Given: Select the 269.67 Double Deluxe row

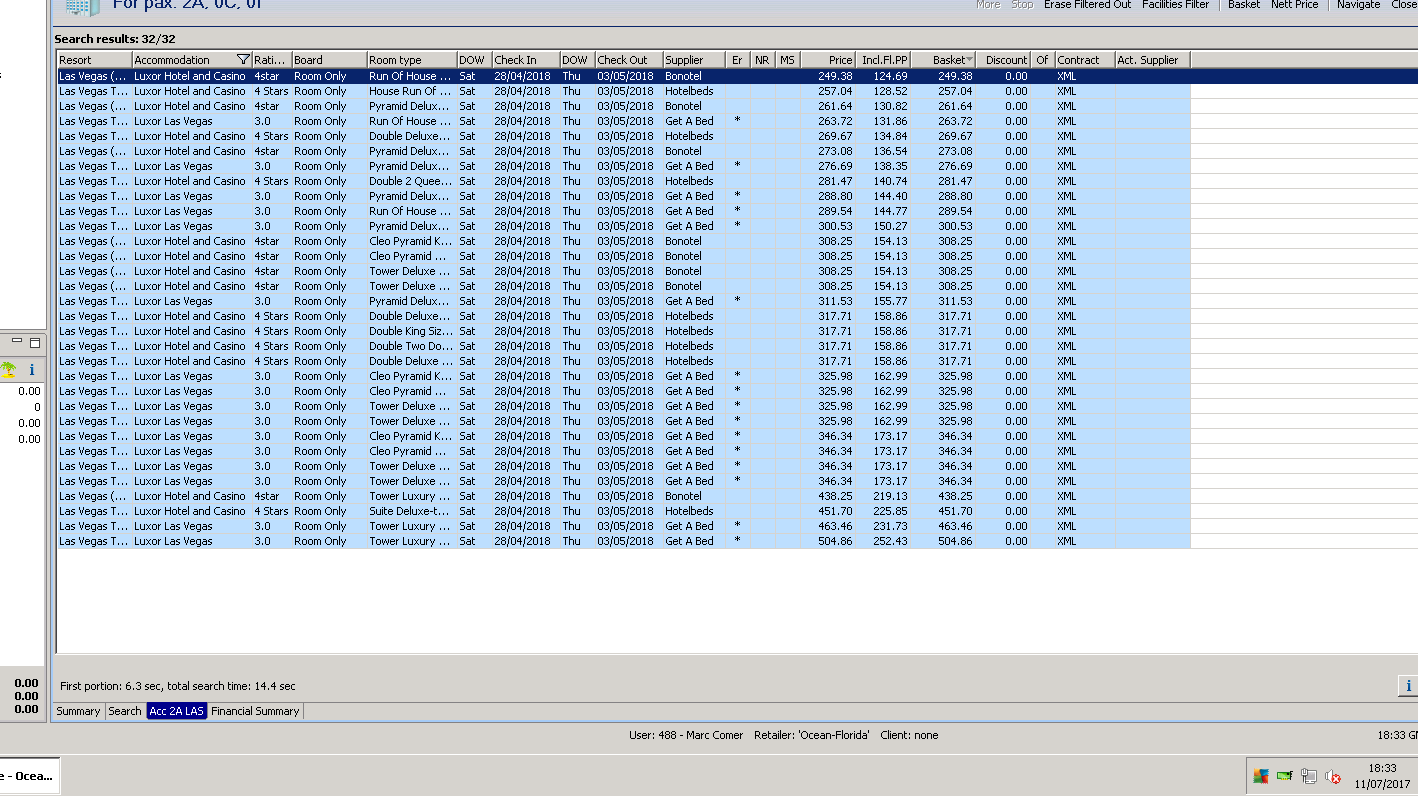Looking at the screenshot, I should click(x=623, y=136).
